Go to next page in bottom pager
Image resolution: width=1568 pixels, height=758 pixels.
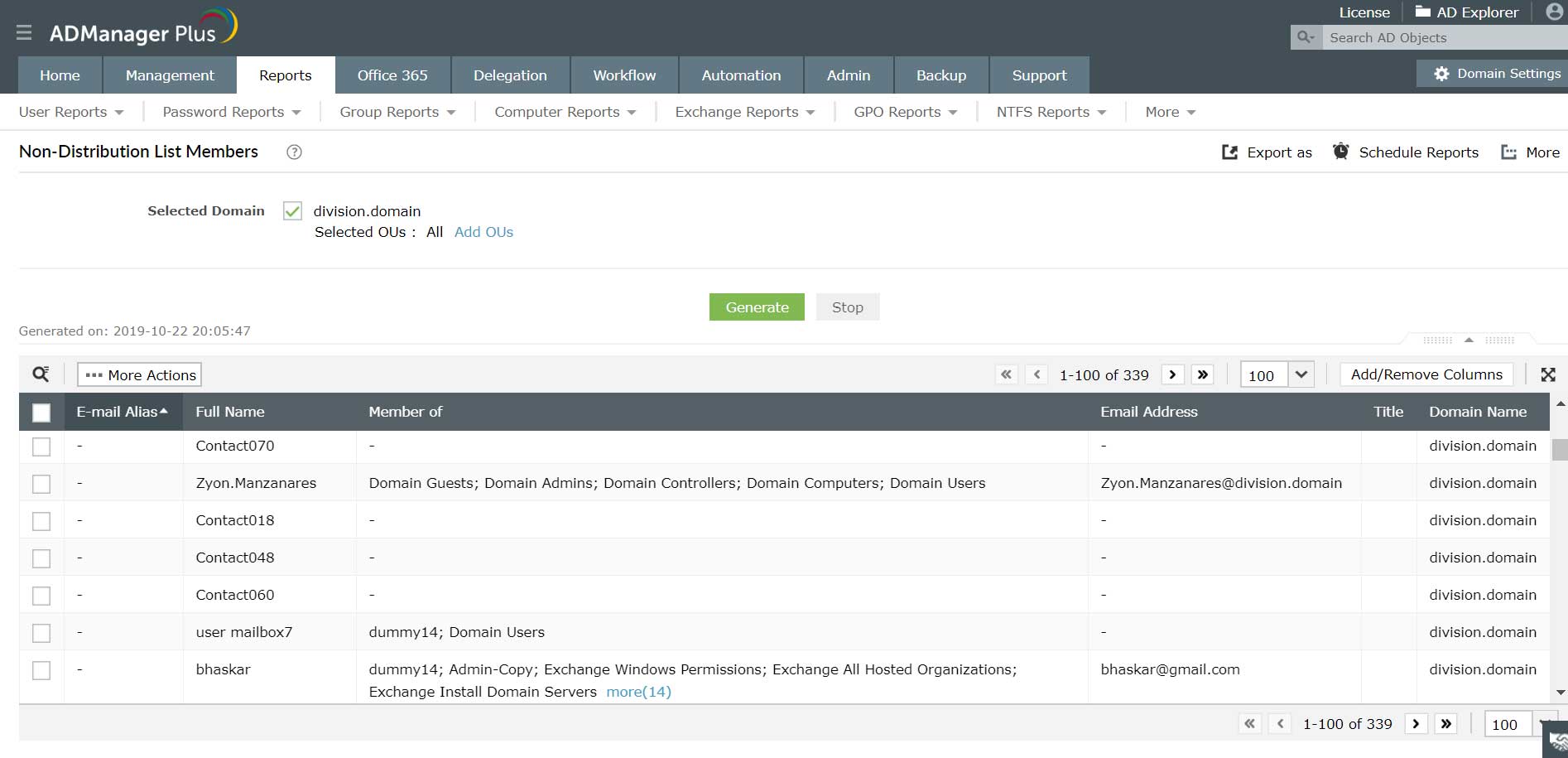pyautogui.click(x=1416, y=723)
